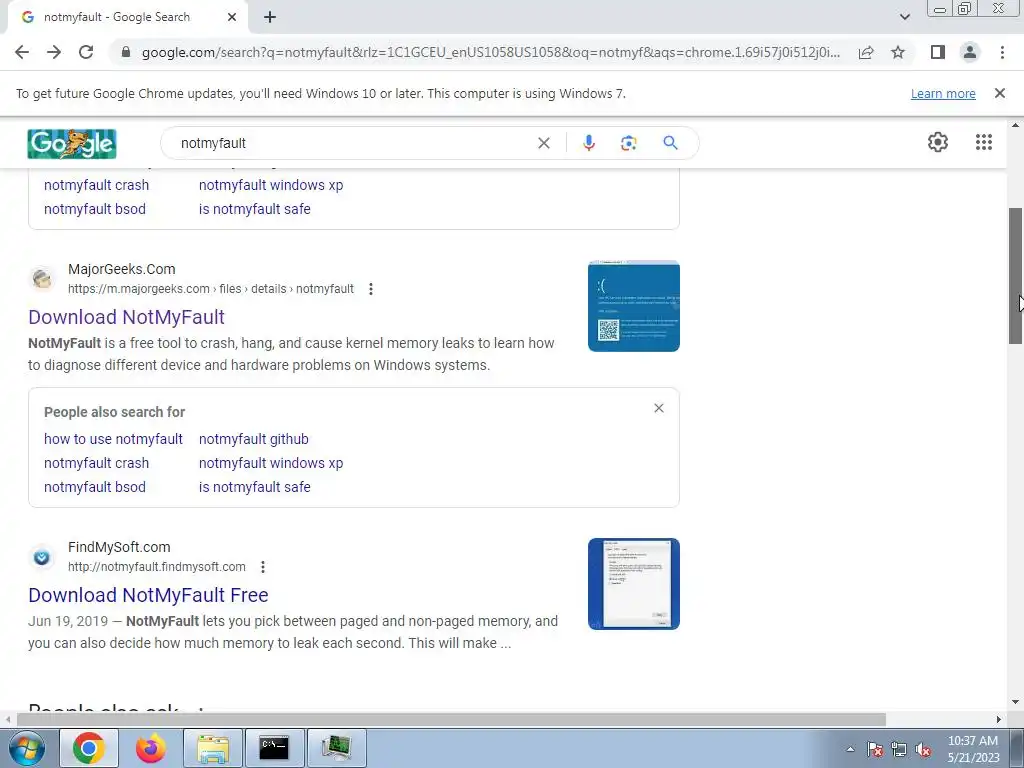Click the notmyfault search input field

pos(353,143)
